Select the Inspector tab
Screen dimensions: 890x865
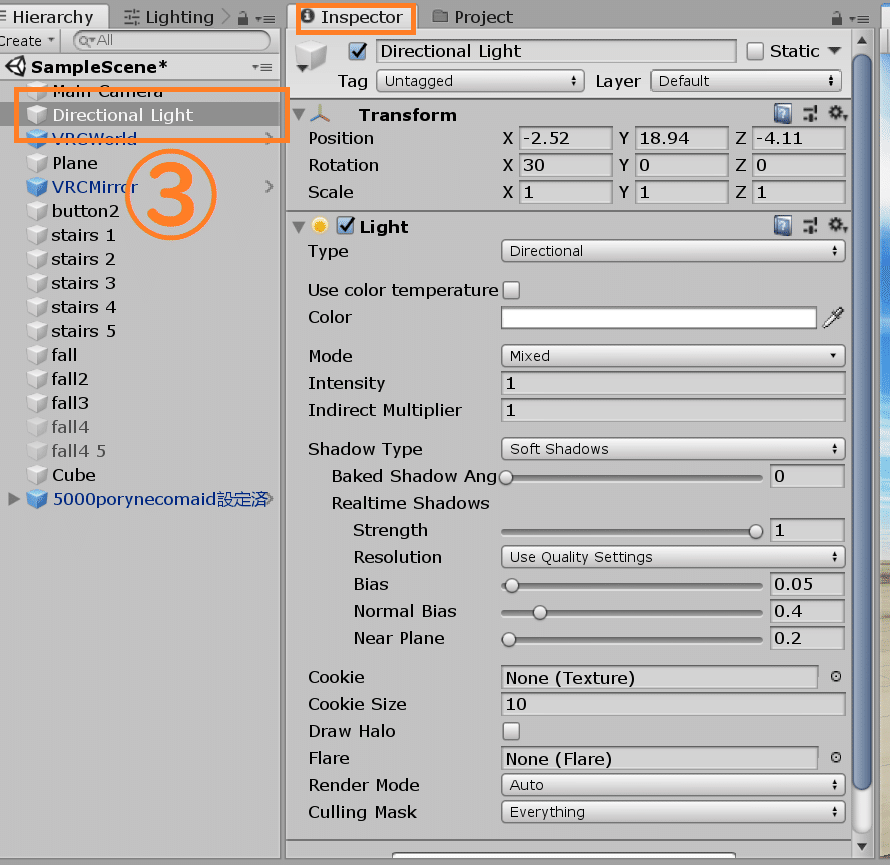(x=356, y=17)
